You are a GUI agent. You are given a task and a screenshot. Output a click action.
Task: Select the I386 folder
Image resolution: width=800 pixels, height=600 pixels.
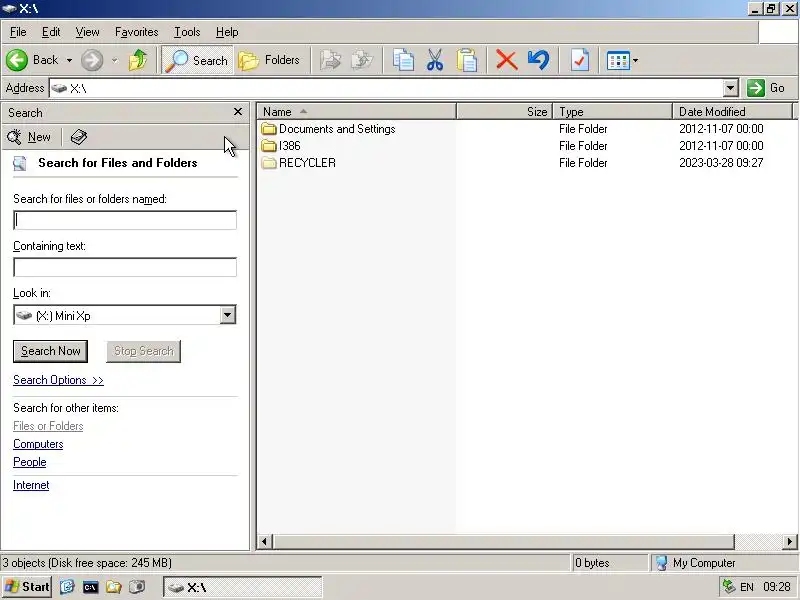click(281, 146)
